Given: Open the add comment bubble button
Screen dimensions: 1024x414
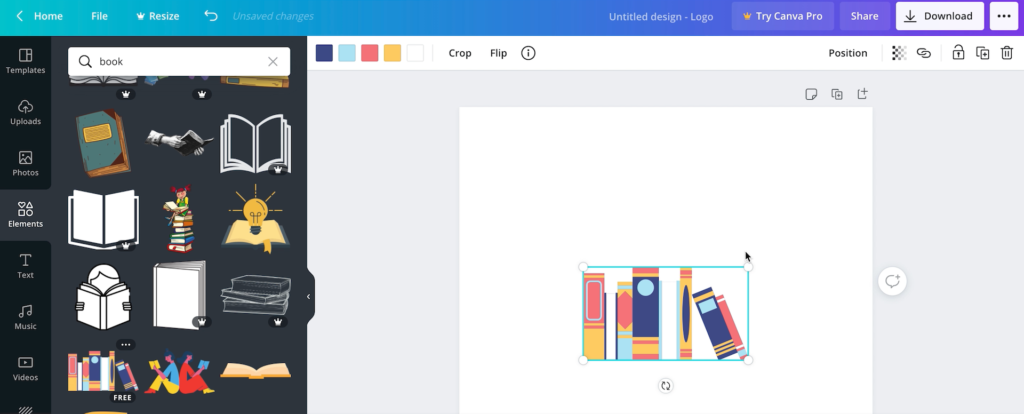Looking at the screenshot, I should click(x=892, y=281).
